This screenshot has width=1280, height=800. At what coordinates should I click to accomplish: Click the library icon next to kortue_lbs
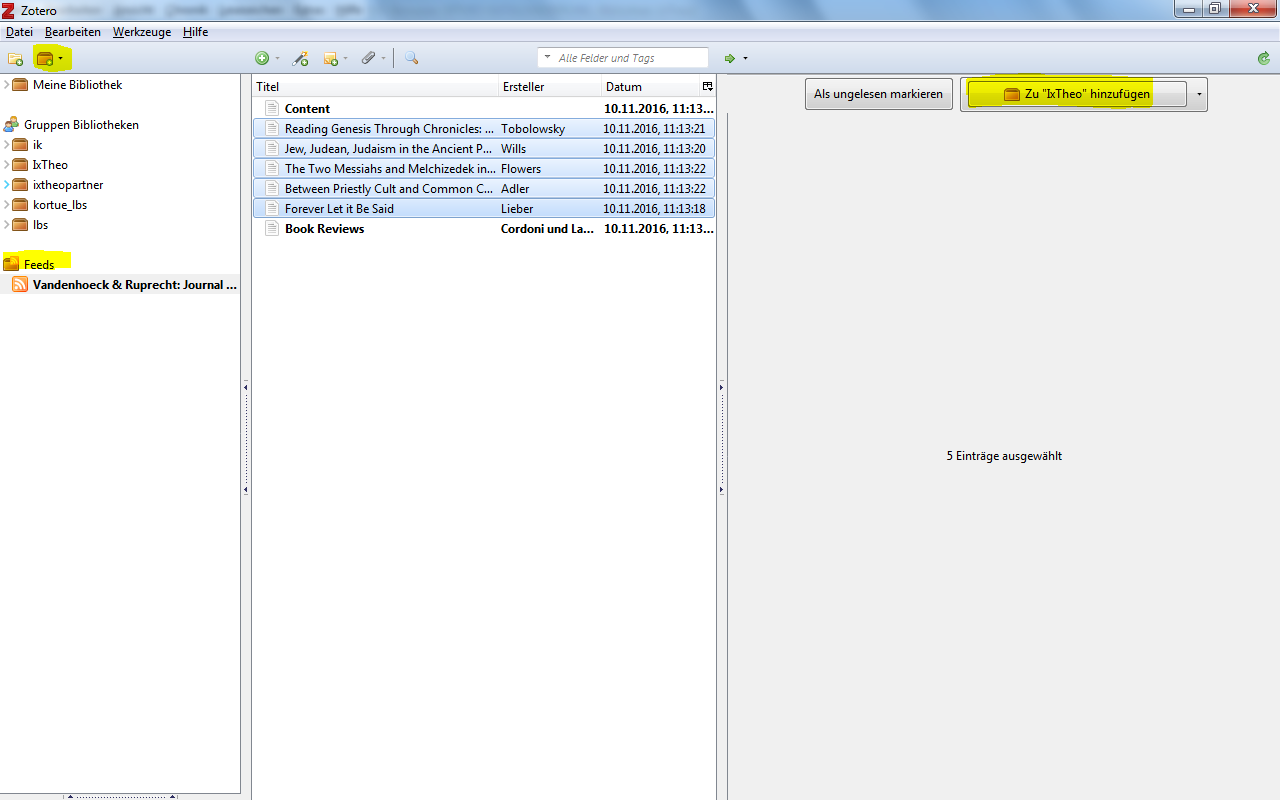pyautogui.click(x=20, y=205)
